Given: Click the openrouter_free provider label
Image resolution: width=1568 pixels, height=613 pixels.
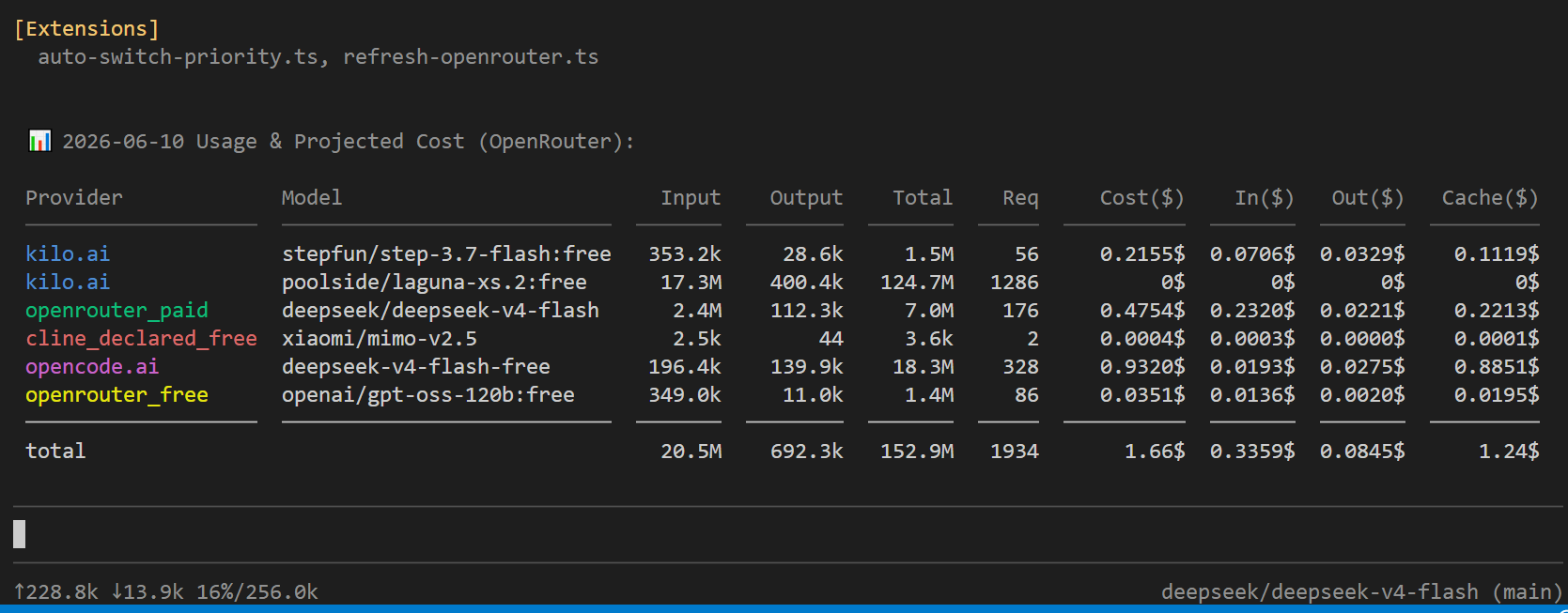Looking at the screenshot, I should tap(116, 394).
